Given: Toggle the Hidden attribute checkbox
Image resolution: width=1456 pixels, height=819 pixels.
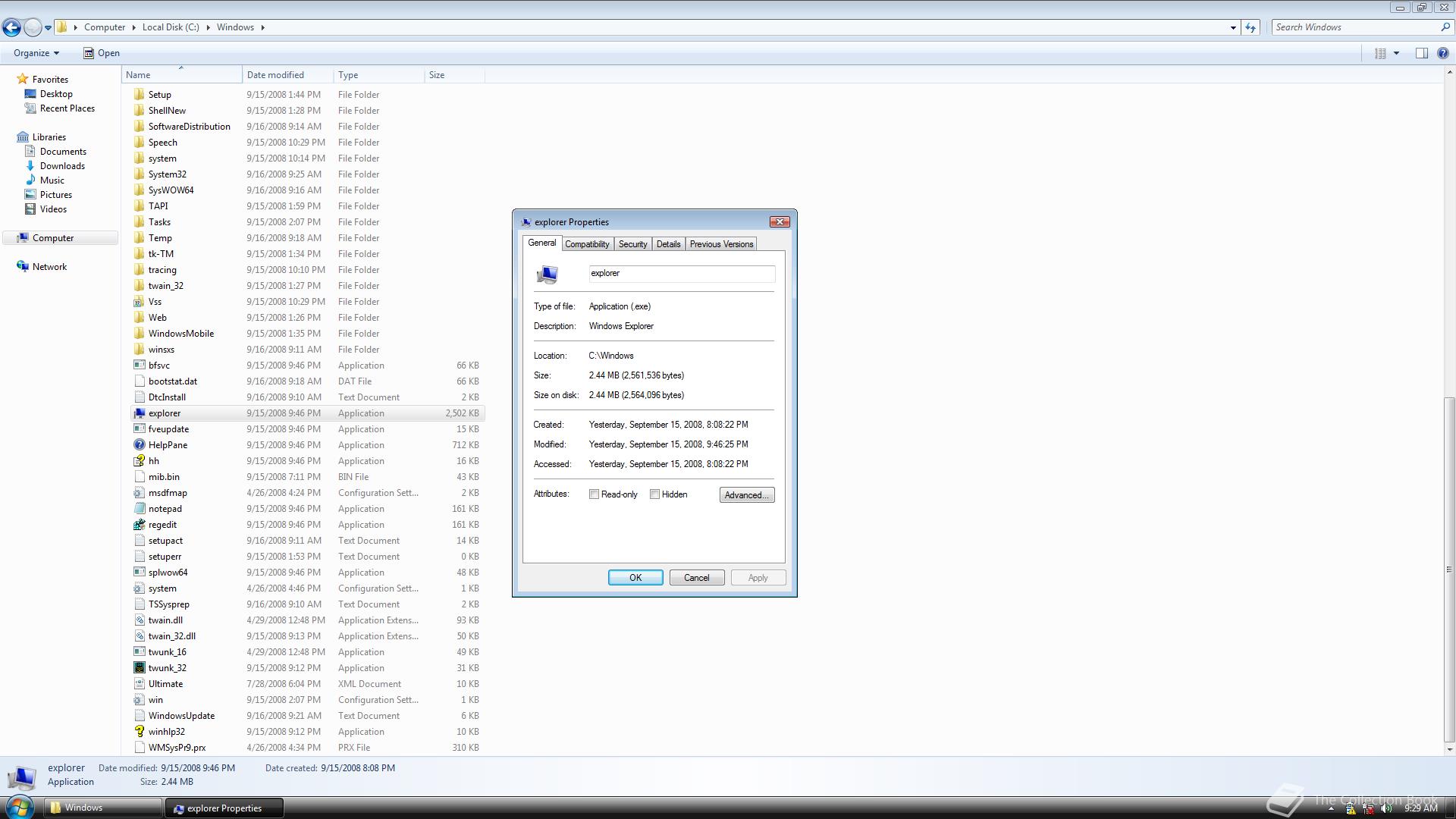Looking at the screenshot, I should tap(654, 494).
